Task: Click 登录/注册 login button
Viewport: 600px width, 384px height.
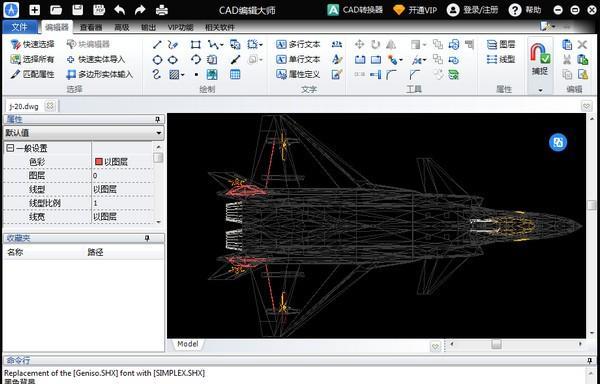Action: point(473,10)
